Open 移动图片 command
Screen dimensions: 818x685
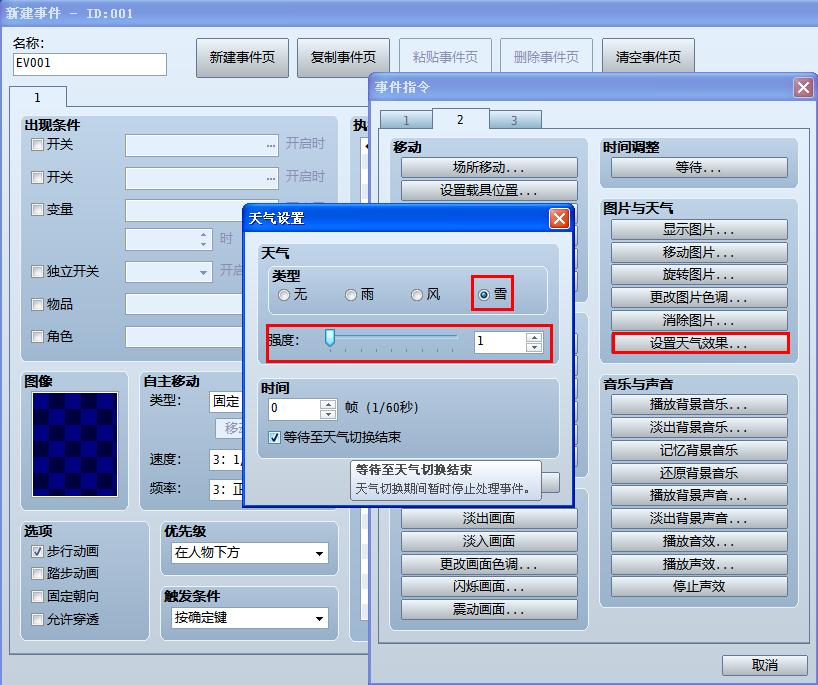point(699,252)
